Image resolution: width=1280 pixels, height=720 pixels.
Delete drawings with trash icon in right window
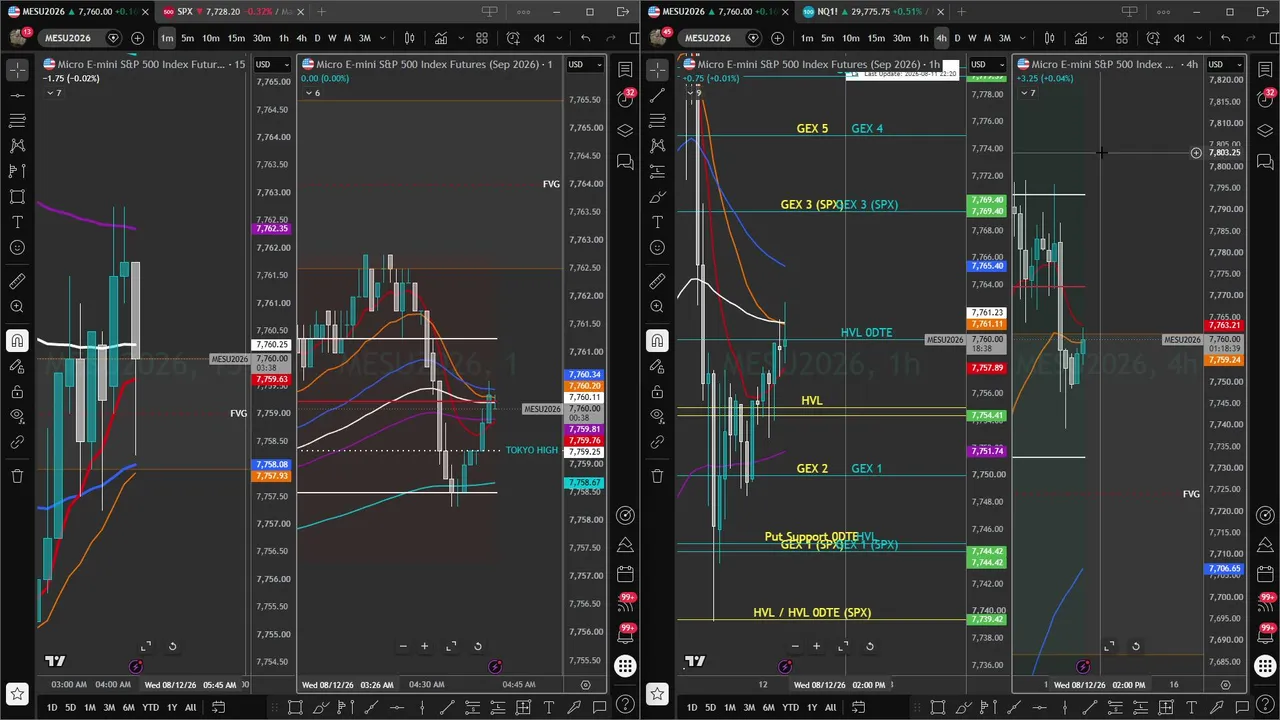tap(657, 475)
